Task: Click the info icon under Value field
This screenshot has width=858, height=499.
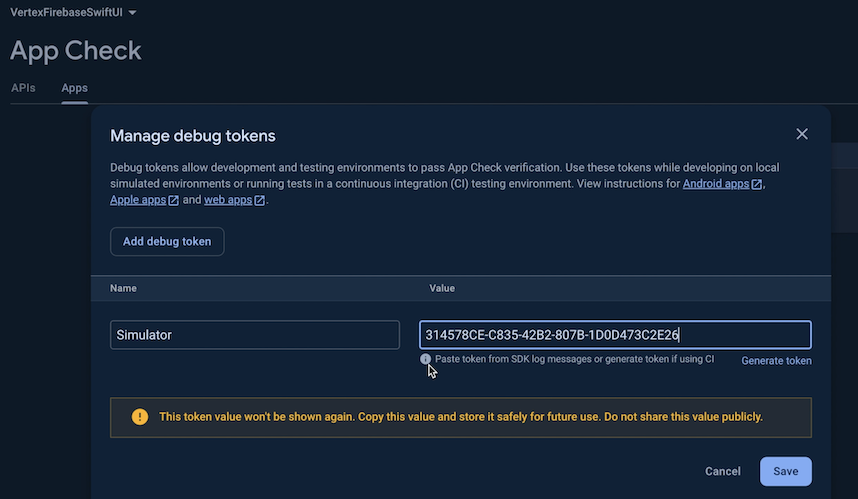Action: [x=426, y=359]
